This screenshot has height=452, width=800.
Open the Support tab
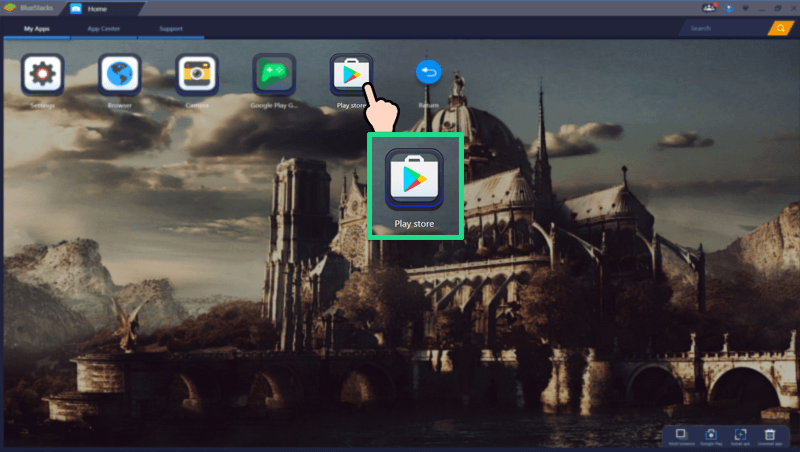click(x=171, y=29)
